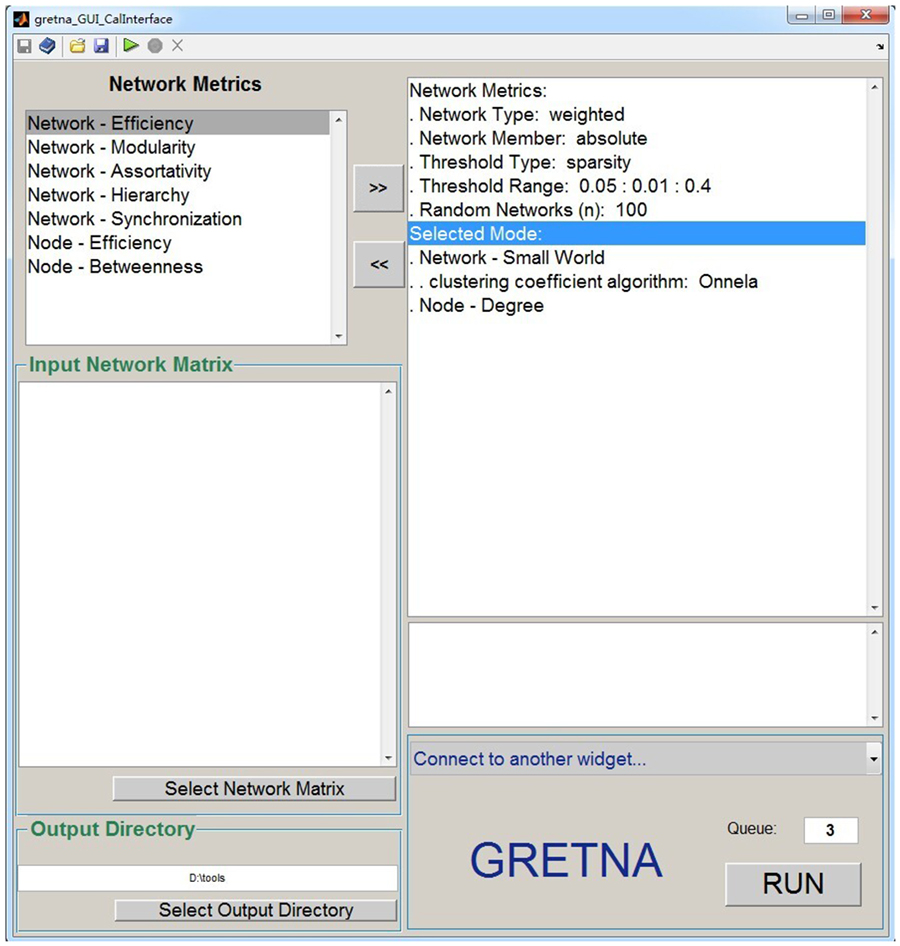
Task: Click the X cancel toolbar icon
Action: (177, 45)
